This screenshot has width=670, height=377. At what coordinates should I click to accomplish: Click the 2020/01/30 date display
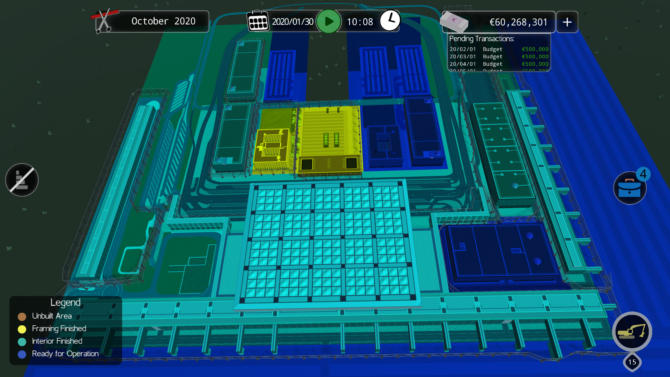click(x=293, y=22)
